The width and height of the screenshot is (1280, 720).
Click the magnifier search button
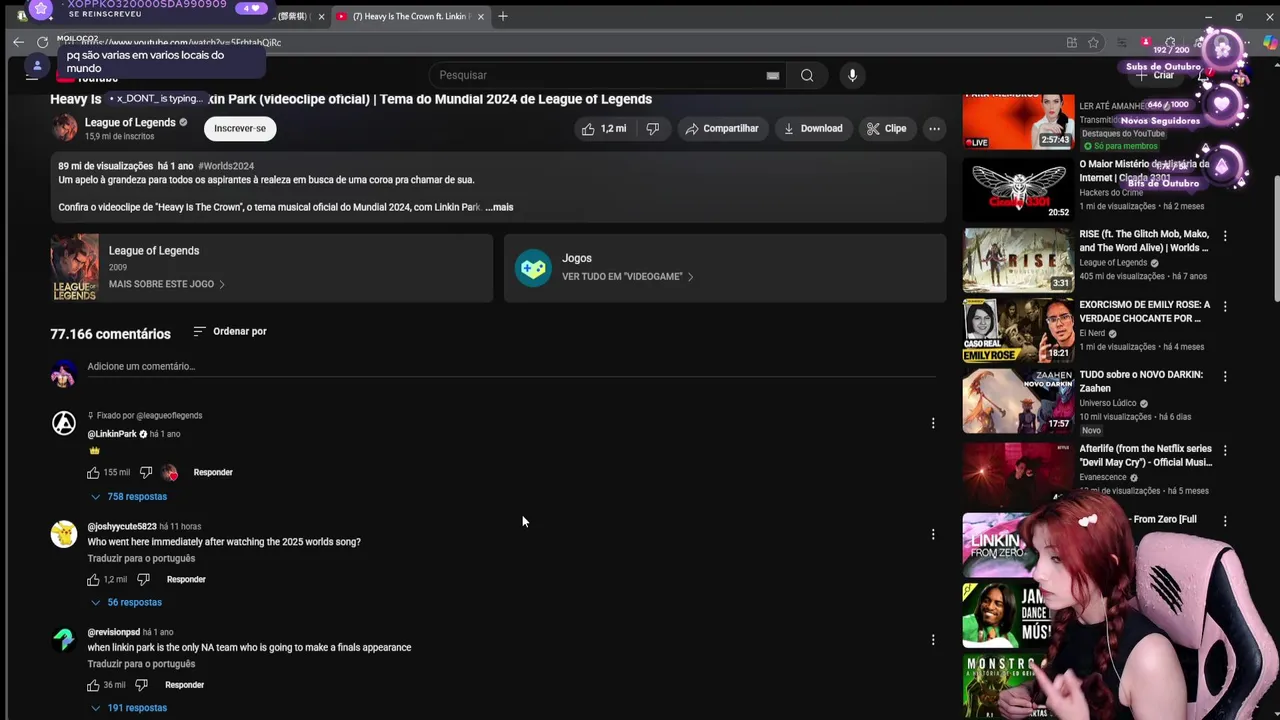(807, 75)
